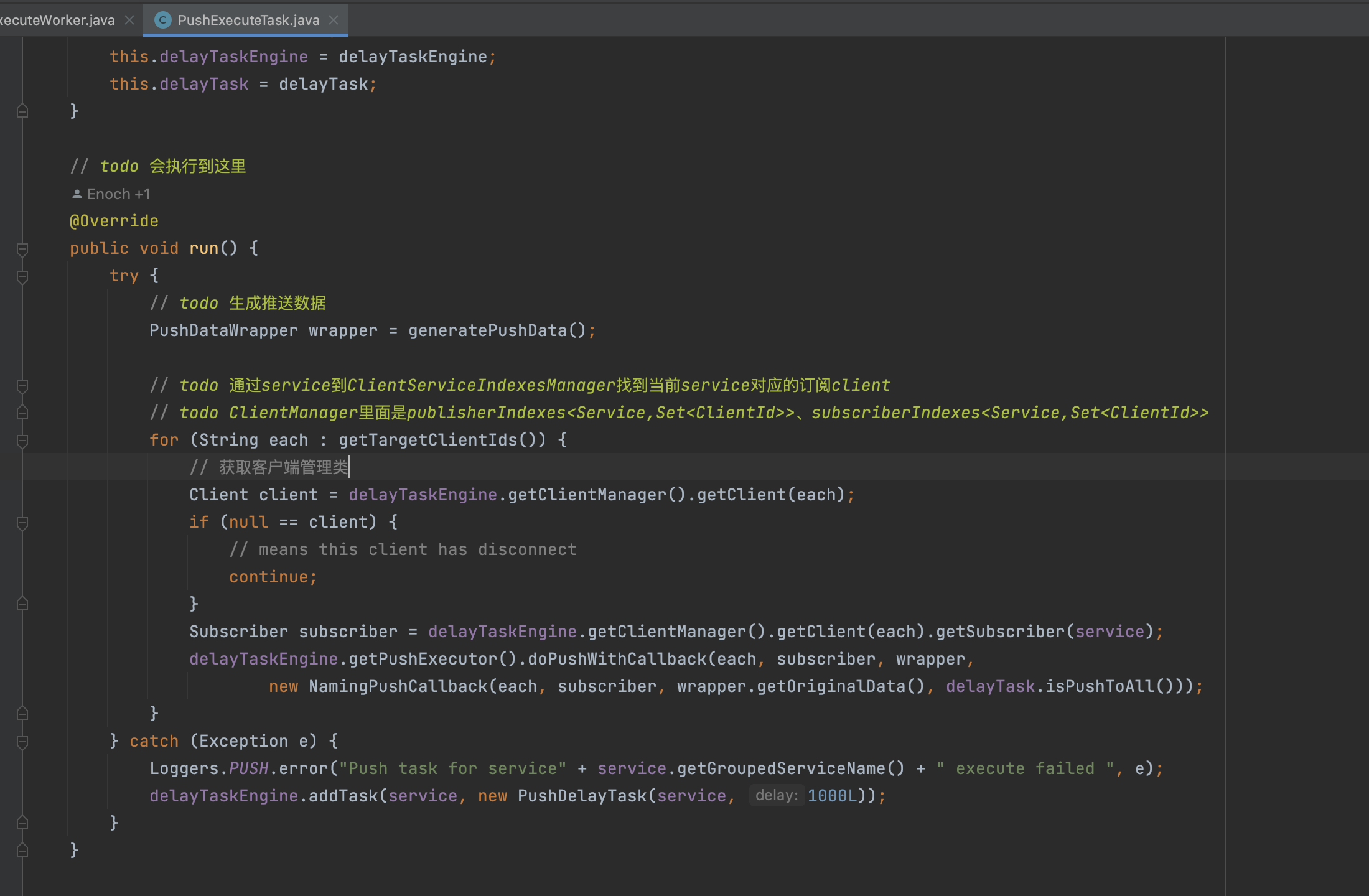Click the addTask method call
This screenshot has width=1369, height=896.
343,796
